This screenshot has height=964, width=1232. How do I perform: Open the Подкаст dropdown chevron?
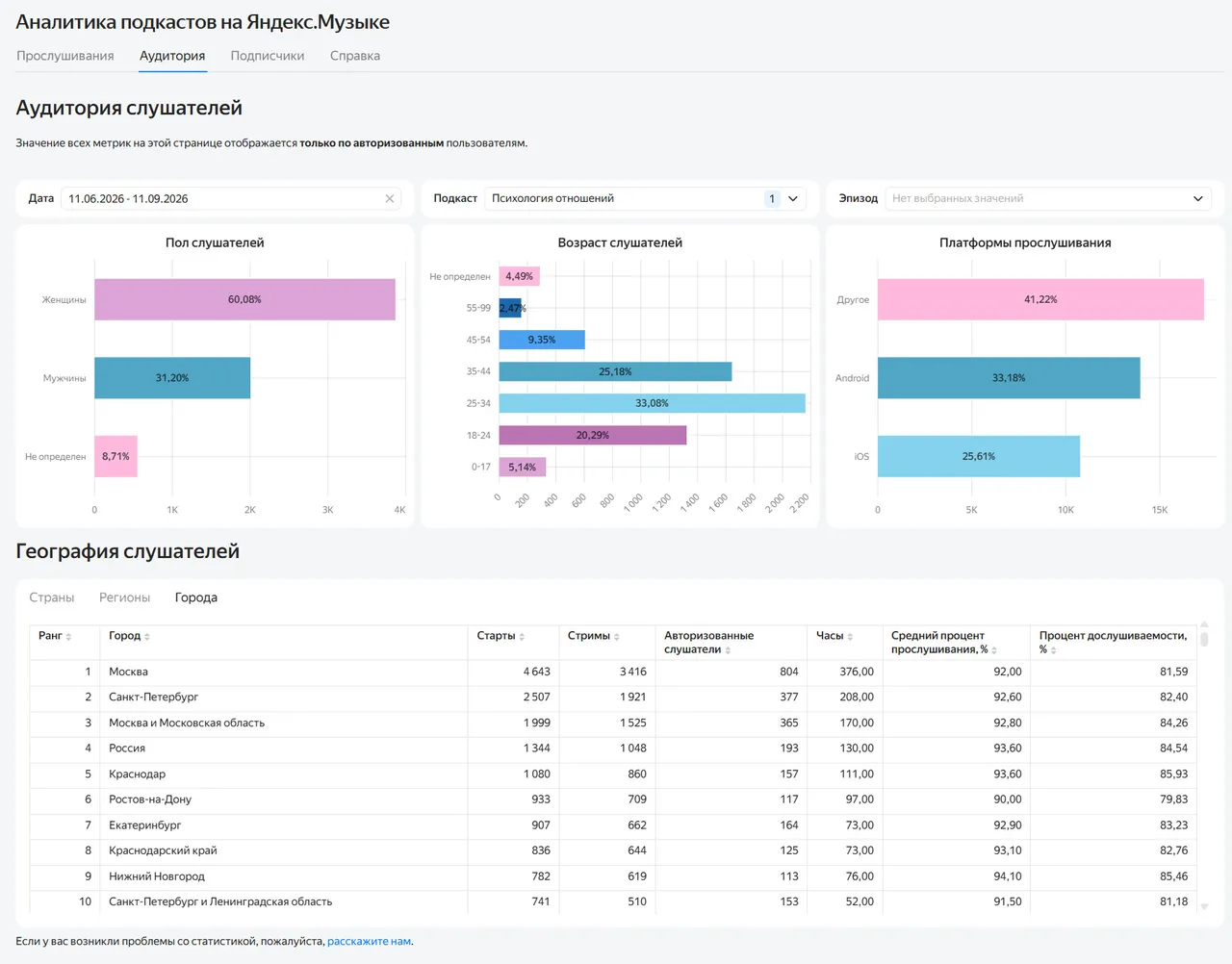(x=793, y=198)
